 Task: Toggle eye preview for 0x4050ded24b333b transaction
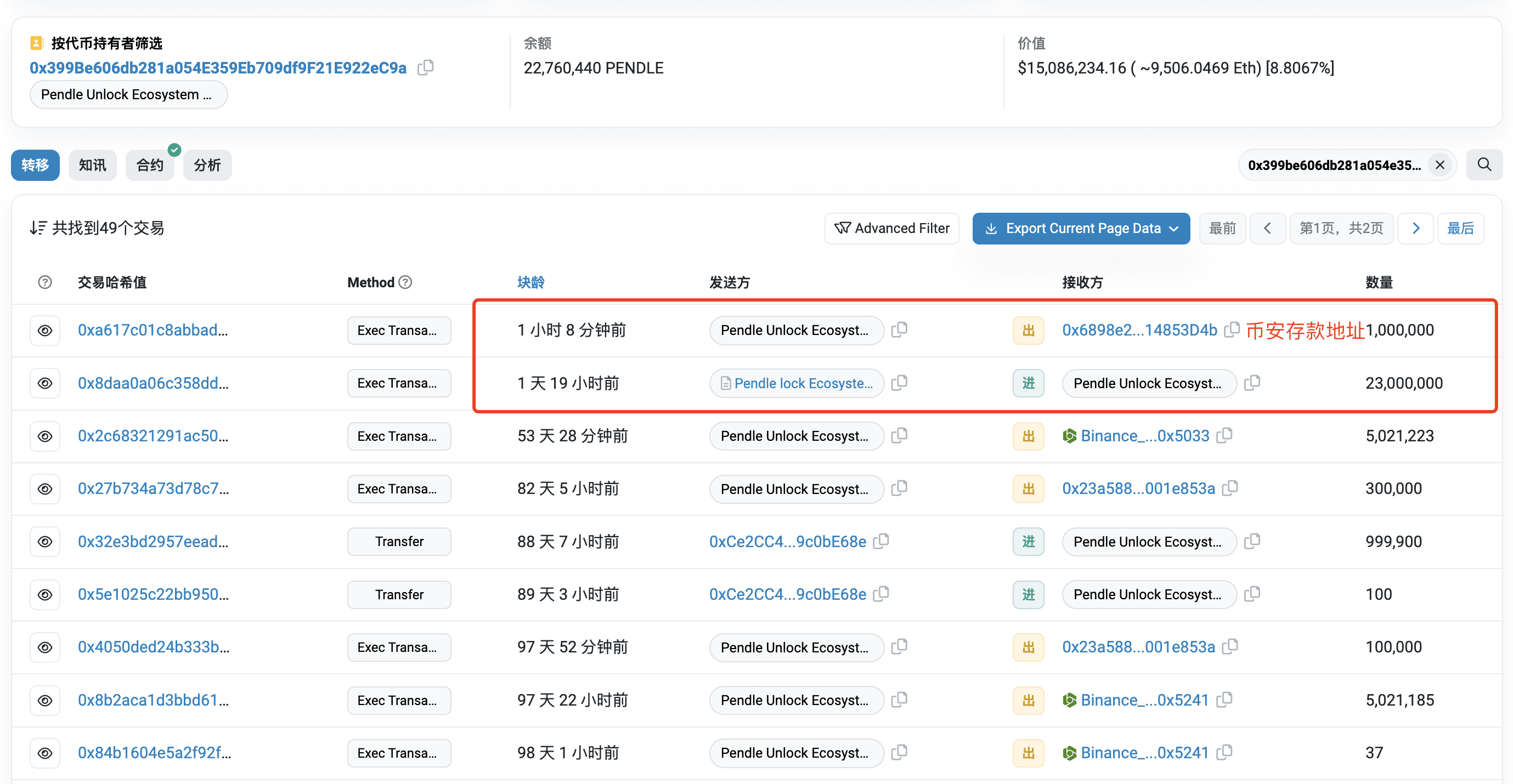pos(45,647)
